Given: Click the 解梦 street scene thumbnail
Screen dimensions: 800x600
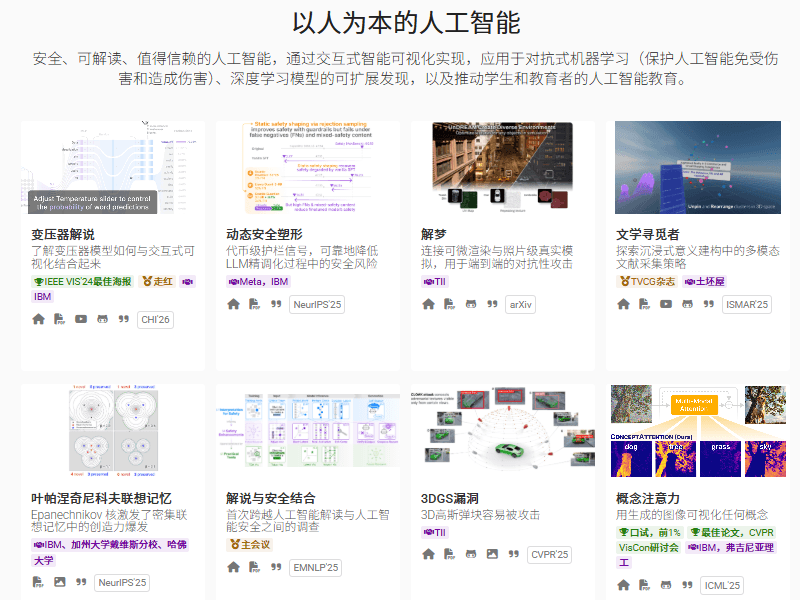Looking at the screenshot, I should pyautogui.click(x=503, y=167).
